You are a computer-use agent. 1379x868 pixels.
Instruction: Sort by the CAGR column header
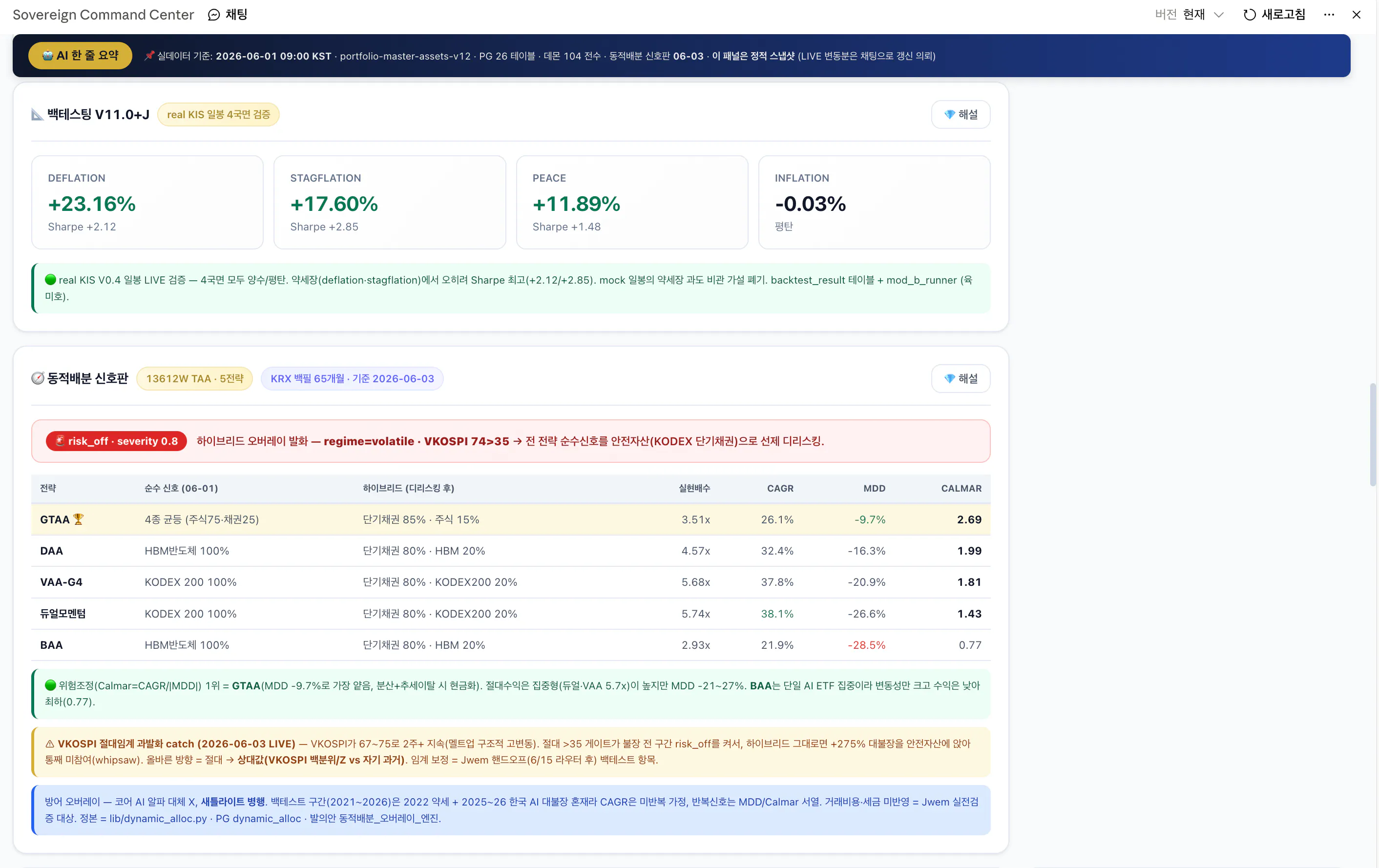click(x=780, y=488)
